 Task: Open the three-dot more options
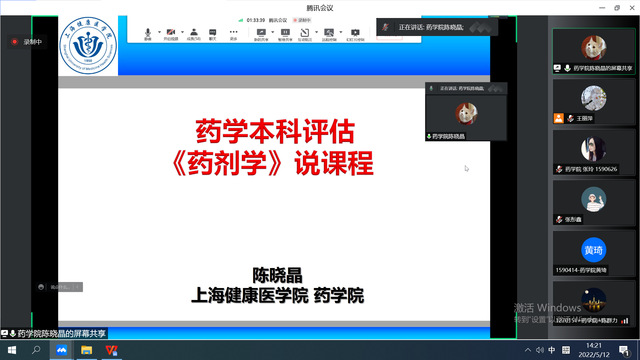click(x=233, y=34)
